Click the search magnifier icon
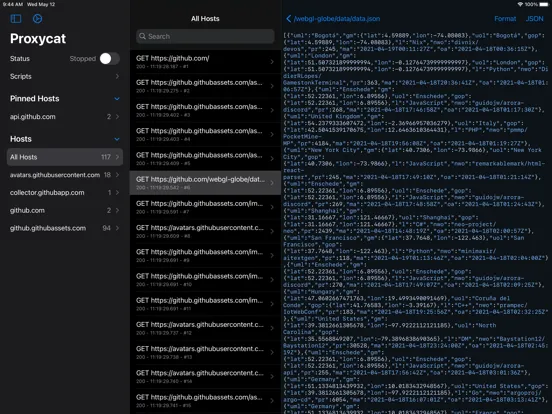Screen dimensions: 552x414 tap(142, 36)
